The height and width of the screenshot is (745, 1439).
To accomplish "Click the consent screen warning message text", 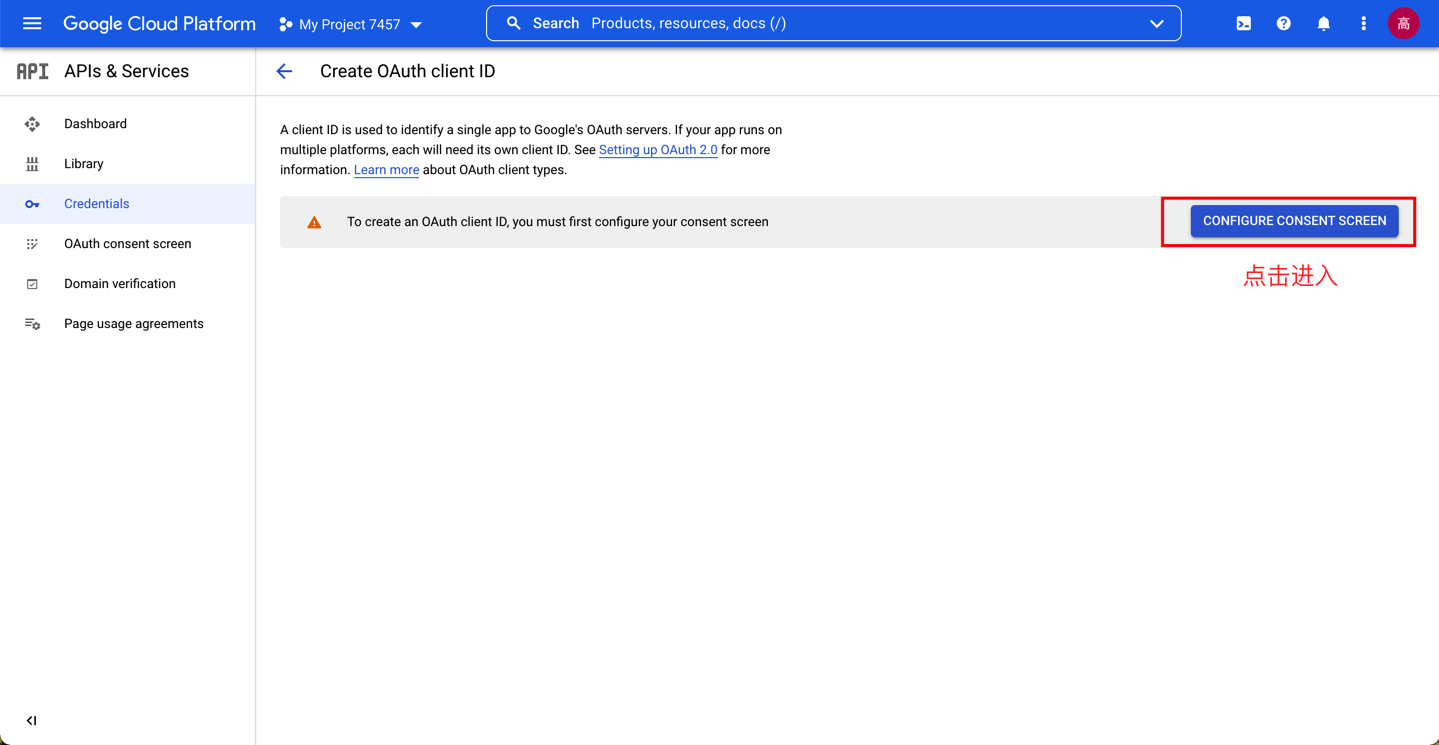I will [x=558, y=222].
